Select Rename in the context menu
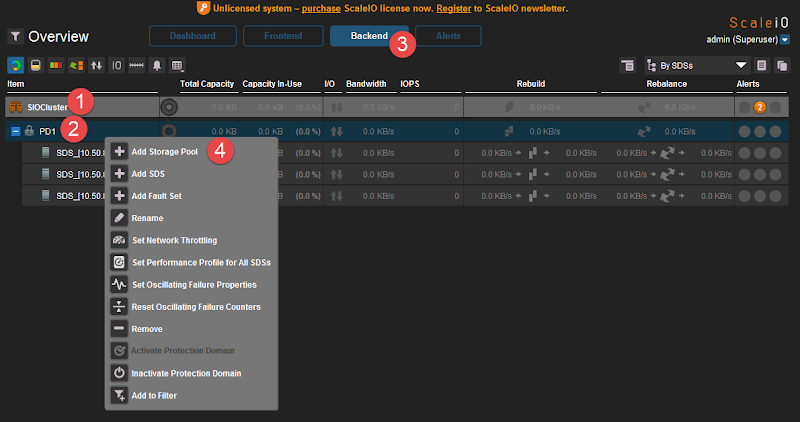Viewport: 800px width, 422px height. point(147,218)
